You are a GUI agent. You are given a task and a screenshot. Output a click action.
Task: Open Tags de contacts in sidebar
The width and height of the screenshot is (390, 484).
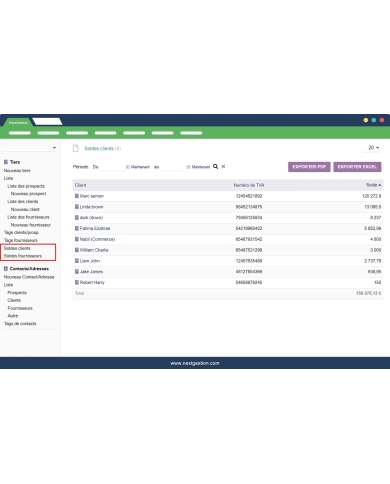[20, 324]
